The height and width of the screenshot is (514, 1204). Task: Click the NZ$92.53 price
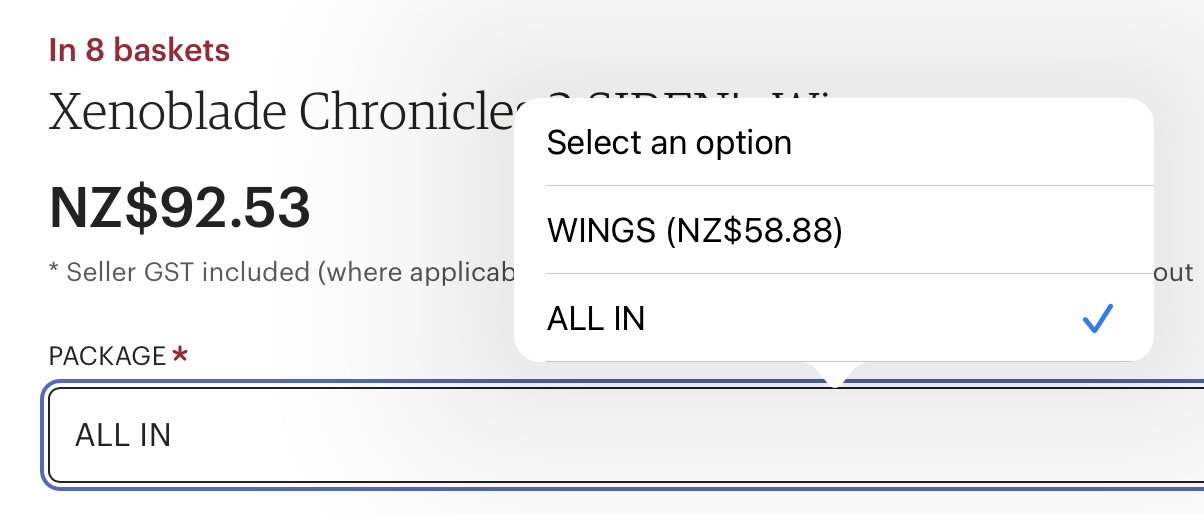coord(180,208)
